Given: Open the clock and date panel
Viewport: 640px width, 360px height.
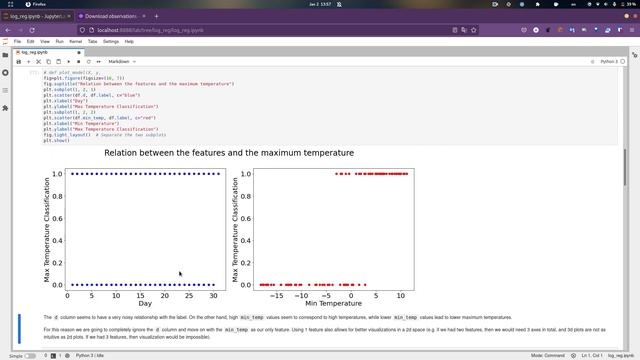Looking at the screenshot, I should click(320, 4).
